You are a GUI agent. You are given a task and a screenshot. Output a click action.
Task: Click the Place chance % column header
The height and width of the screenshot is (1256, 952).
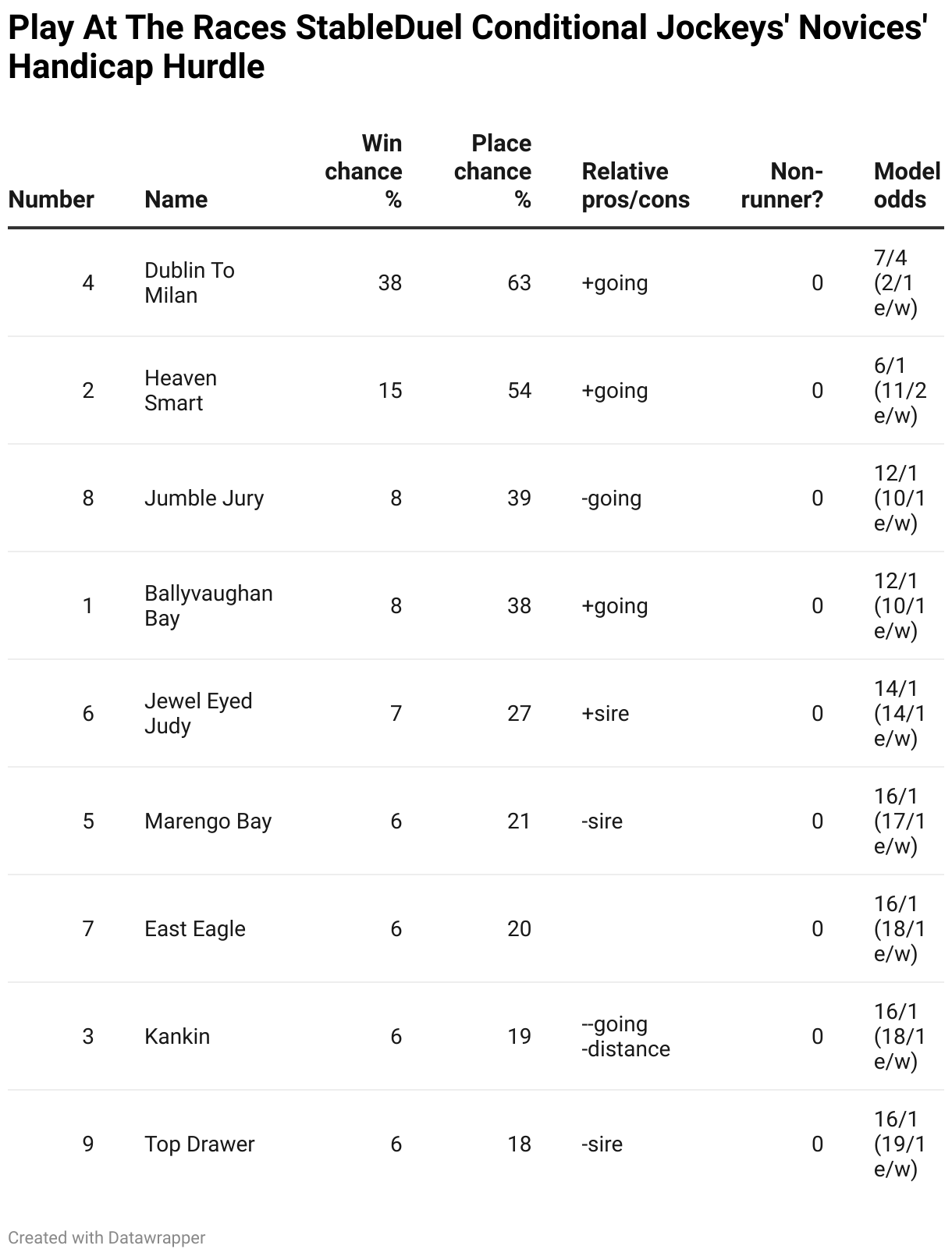click(x=492, y=171)
